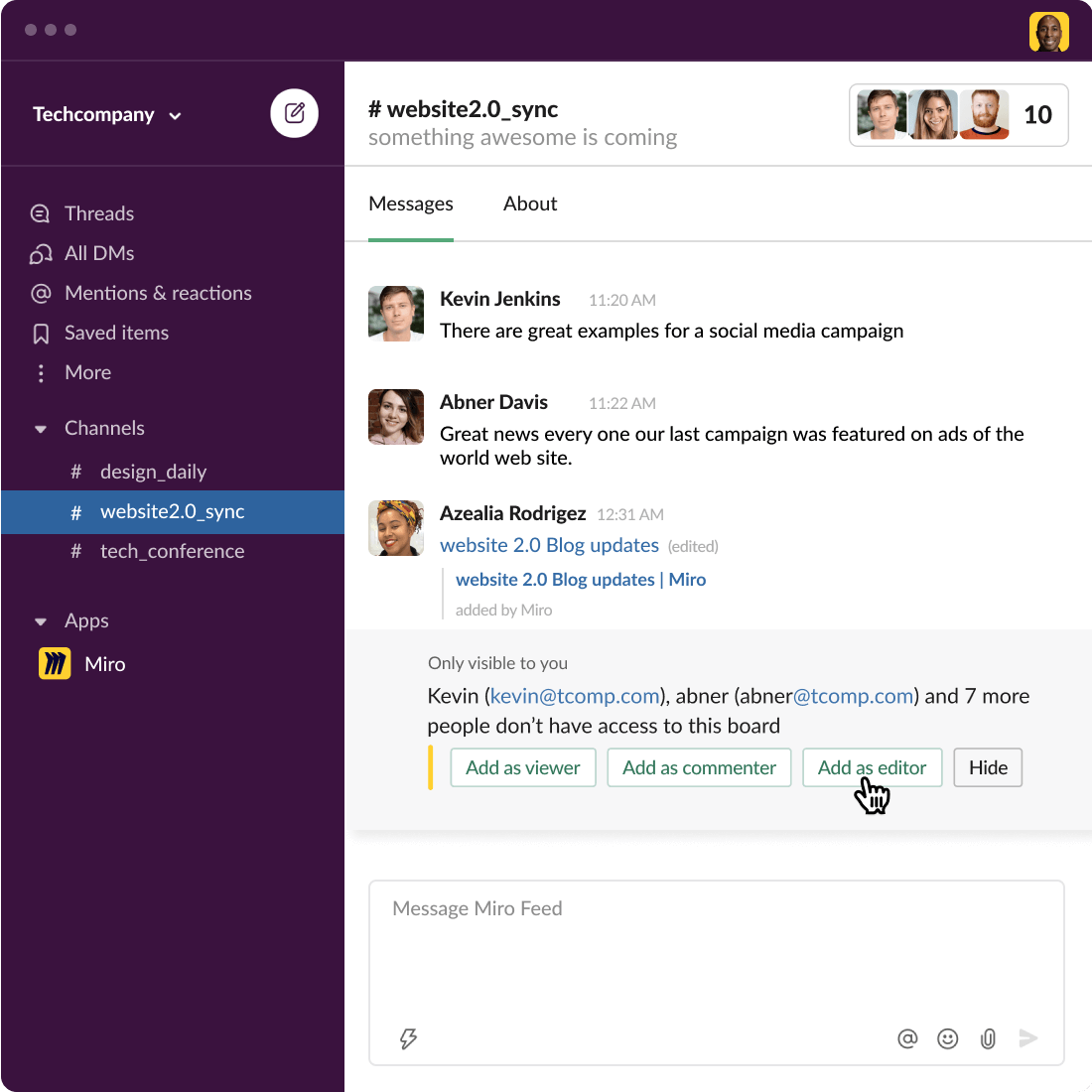Switch to the About tab
The width and height of the screenshot is (1092, 1092).
(529, 204)
